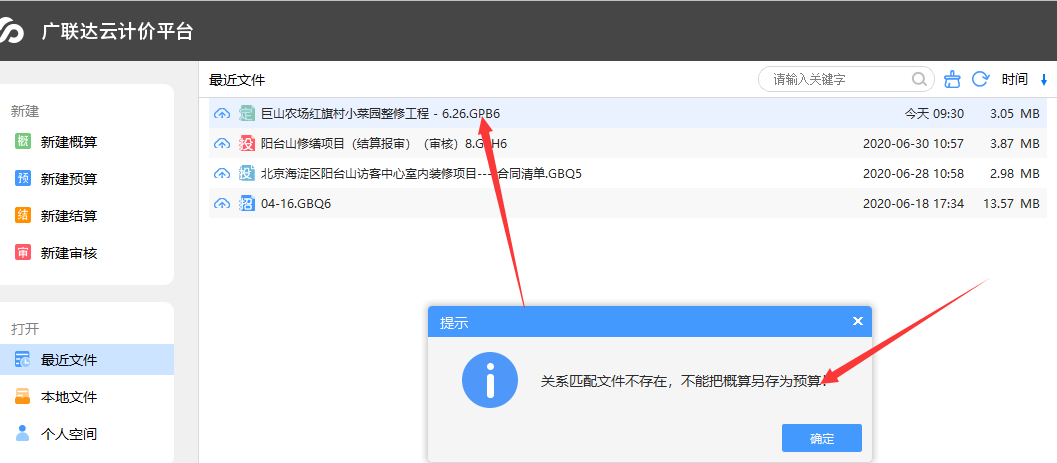Screen dimensions: 1057x463
Task: Click the clean-up brush icon beside search
Action: [x=952, y=80]
